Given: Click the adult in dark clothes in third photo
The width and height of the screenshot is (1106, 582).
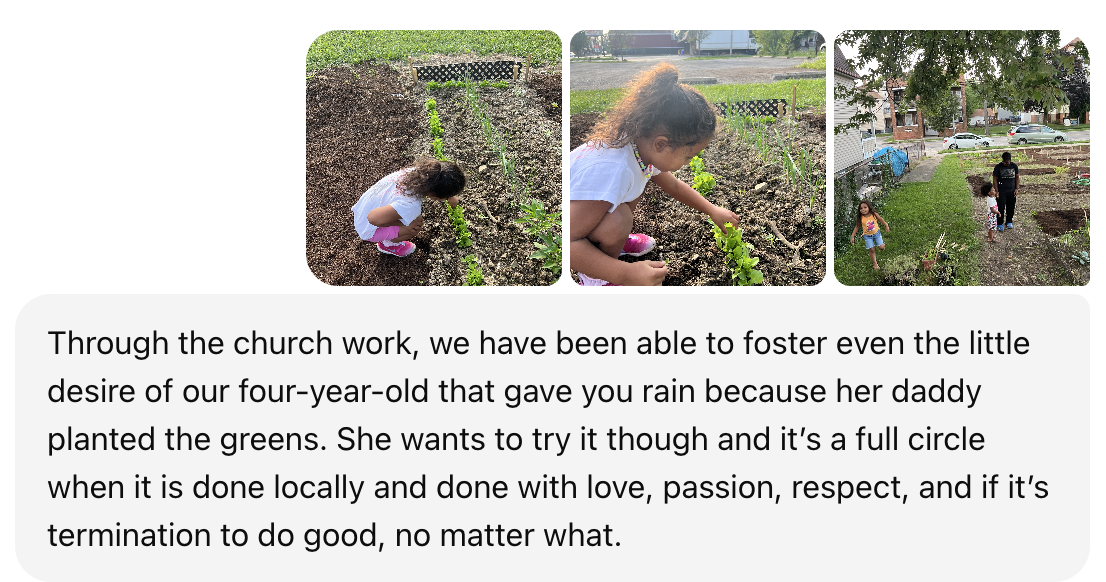Looking at the screenshot, I should click(1005, 186).
